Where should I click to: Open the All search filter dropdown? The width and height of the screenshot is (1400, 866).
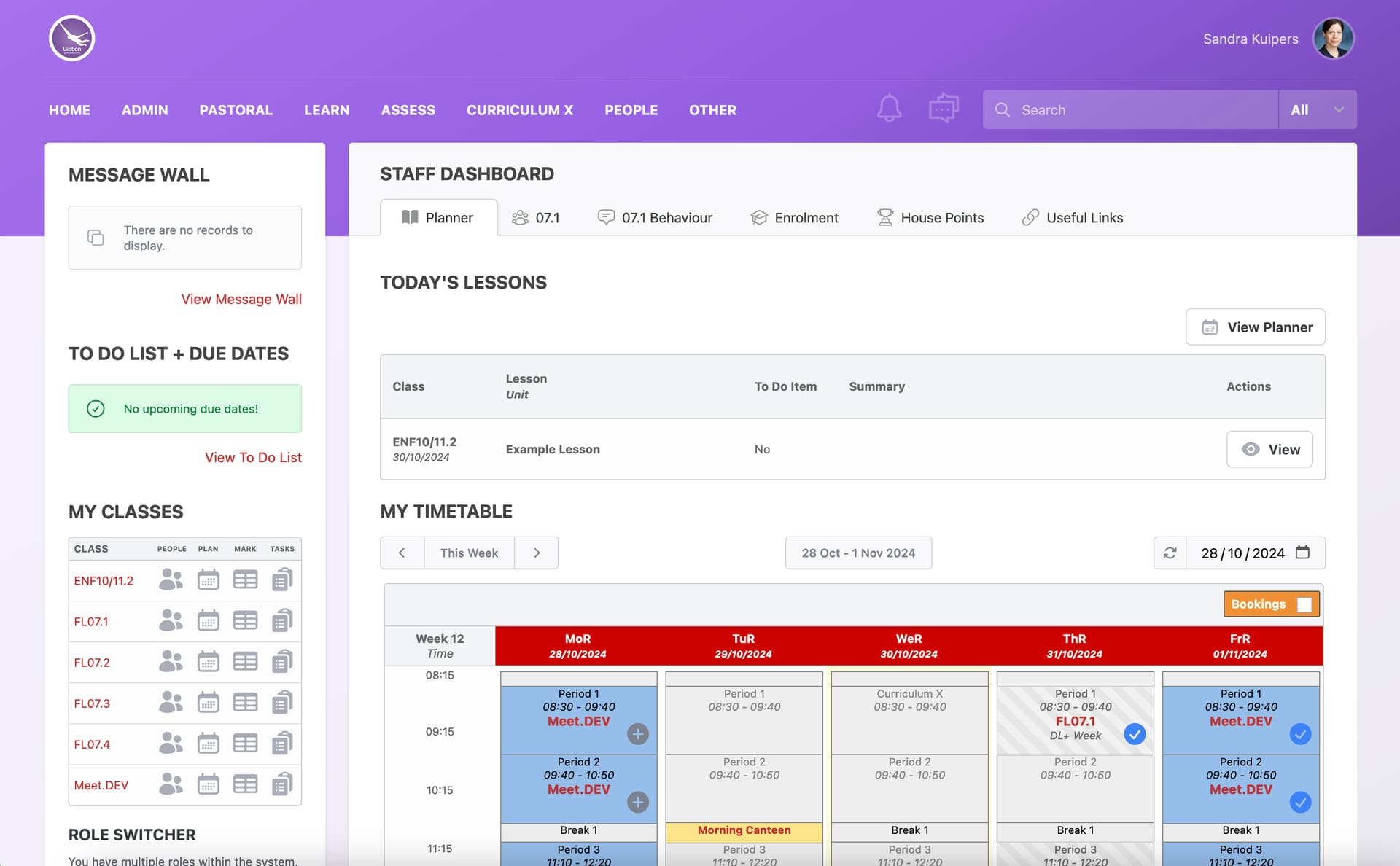[x=1318, y=109]
